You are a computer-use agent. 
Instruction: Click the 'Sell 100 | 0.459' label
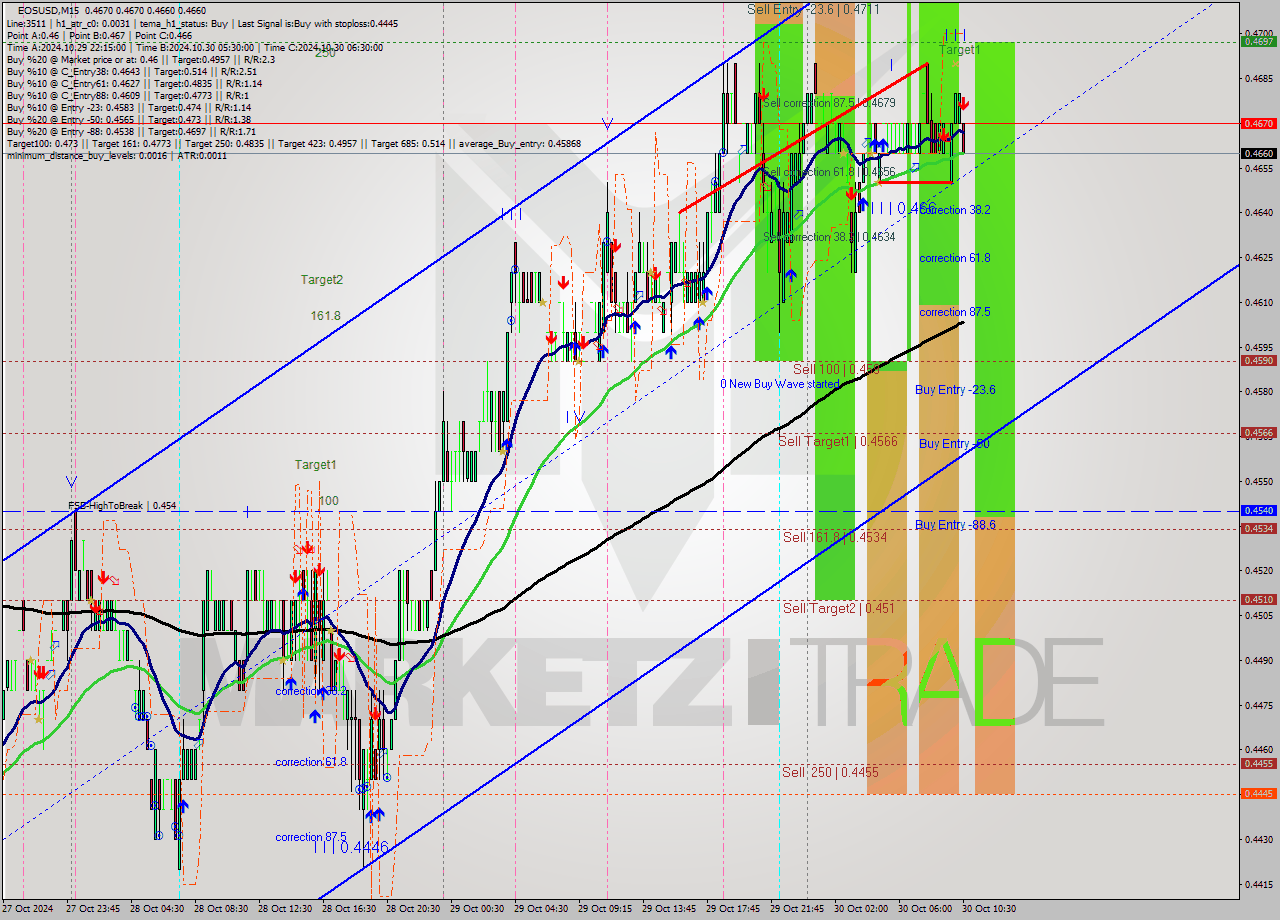click(x=836, y=369)
